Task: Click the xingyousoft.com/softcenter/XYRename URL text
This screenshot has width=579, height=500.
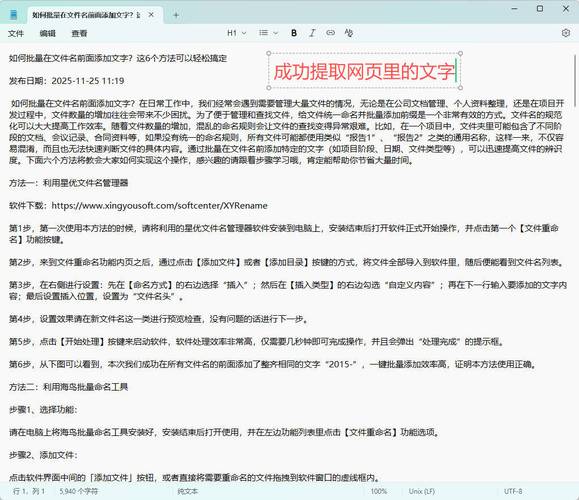Action: pyautogui.click(x=159, y=206)
